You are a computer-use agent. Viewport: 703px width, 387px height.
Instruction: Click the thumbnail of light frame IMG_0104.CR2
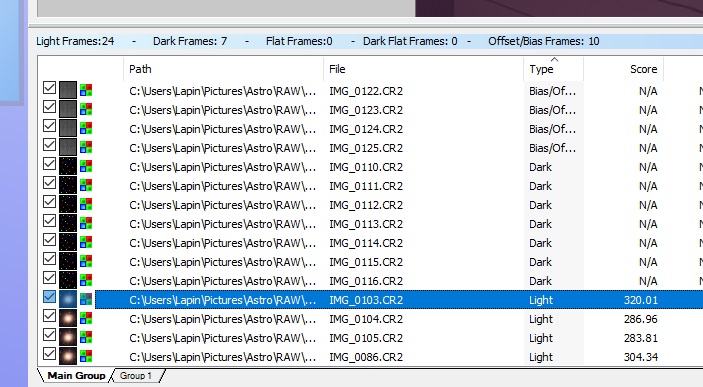pos(68,318)
